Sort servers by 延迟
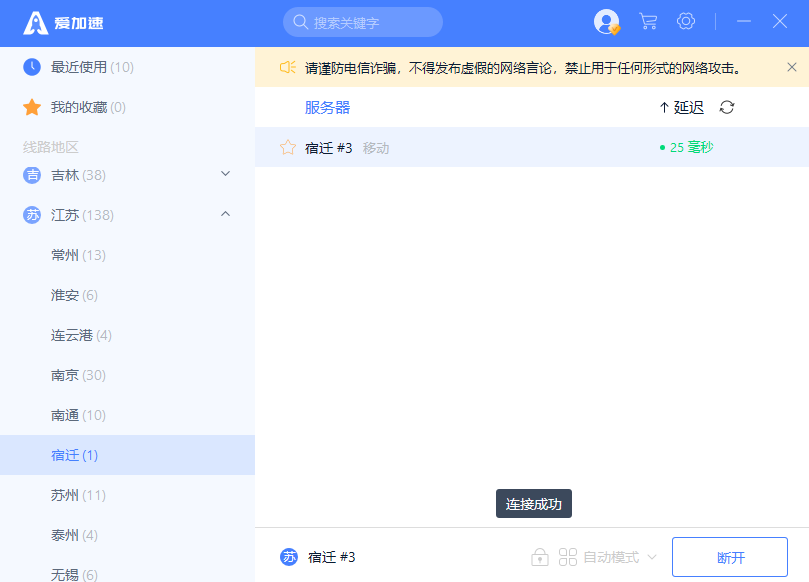The width and height of the screenshot is (809, 582). [x=682, y=107]
